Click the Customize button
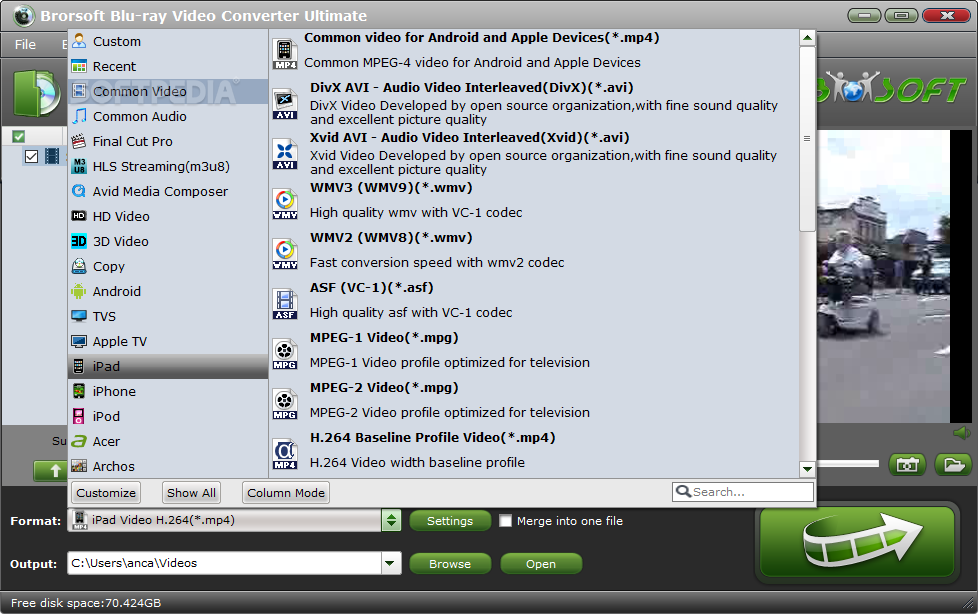This screenshot has height=614, width=978. click(x=106, y=492)
